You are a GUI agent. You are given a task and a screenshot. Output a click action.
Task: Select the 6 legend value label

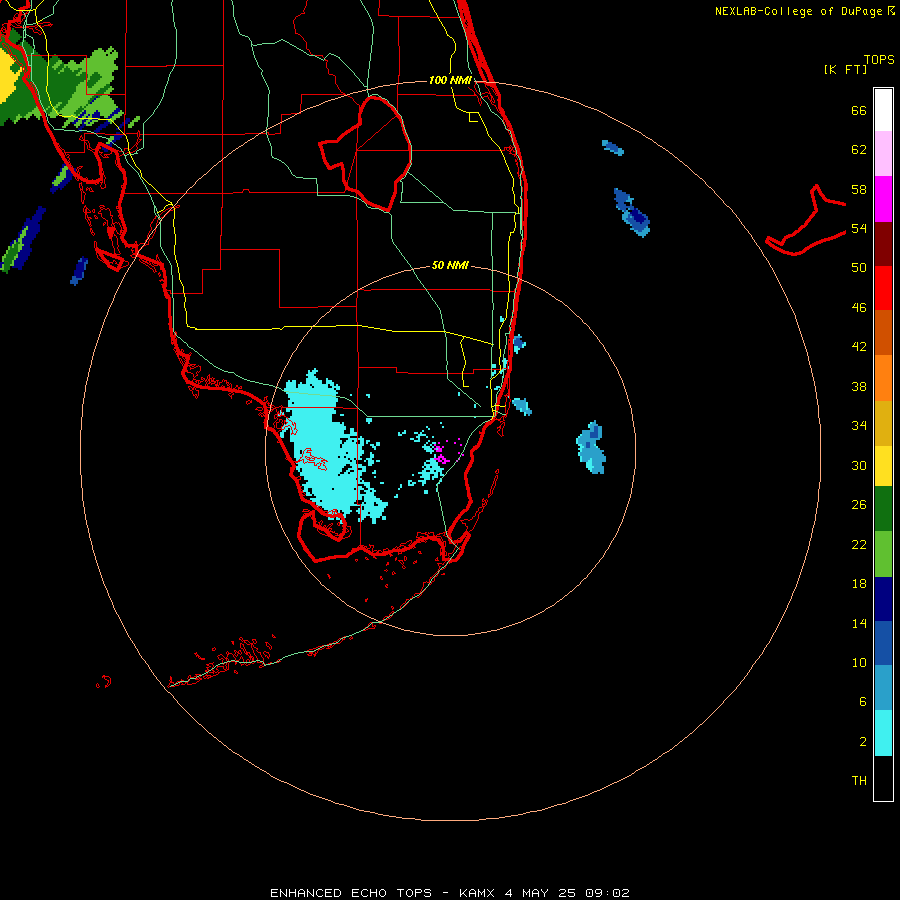[x=863, y=702]
